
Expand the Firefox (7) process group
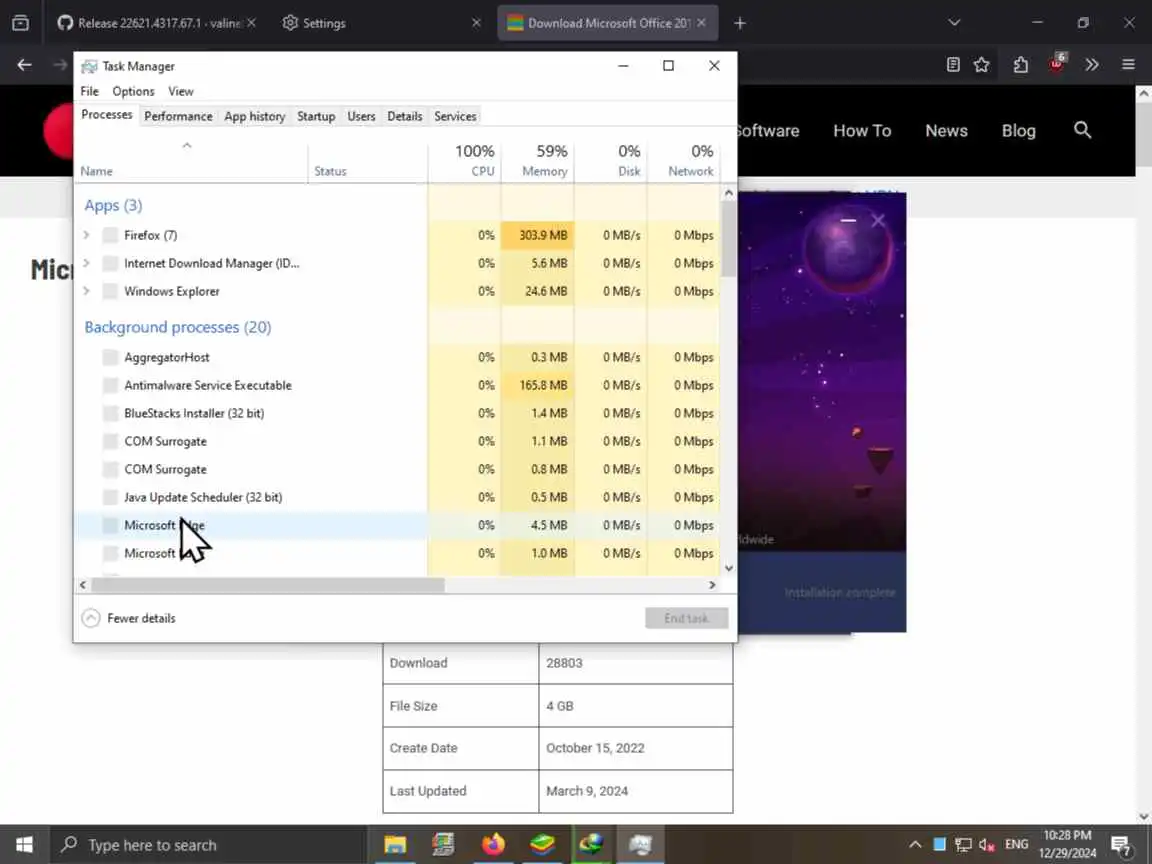click(87, 235)
